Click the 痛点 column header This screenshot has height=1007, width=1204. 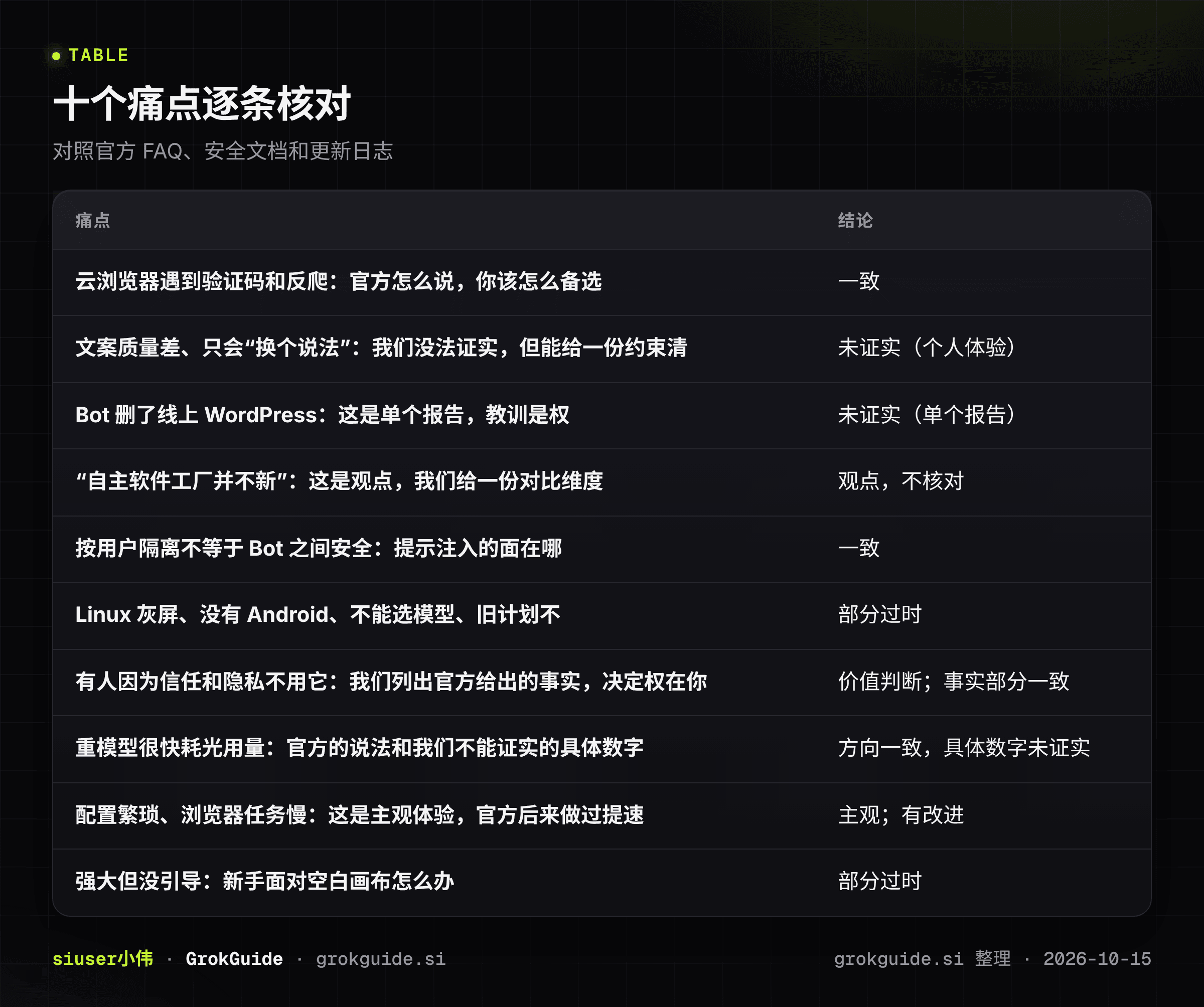(93, 220)
